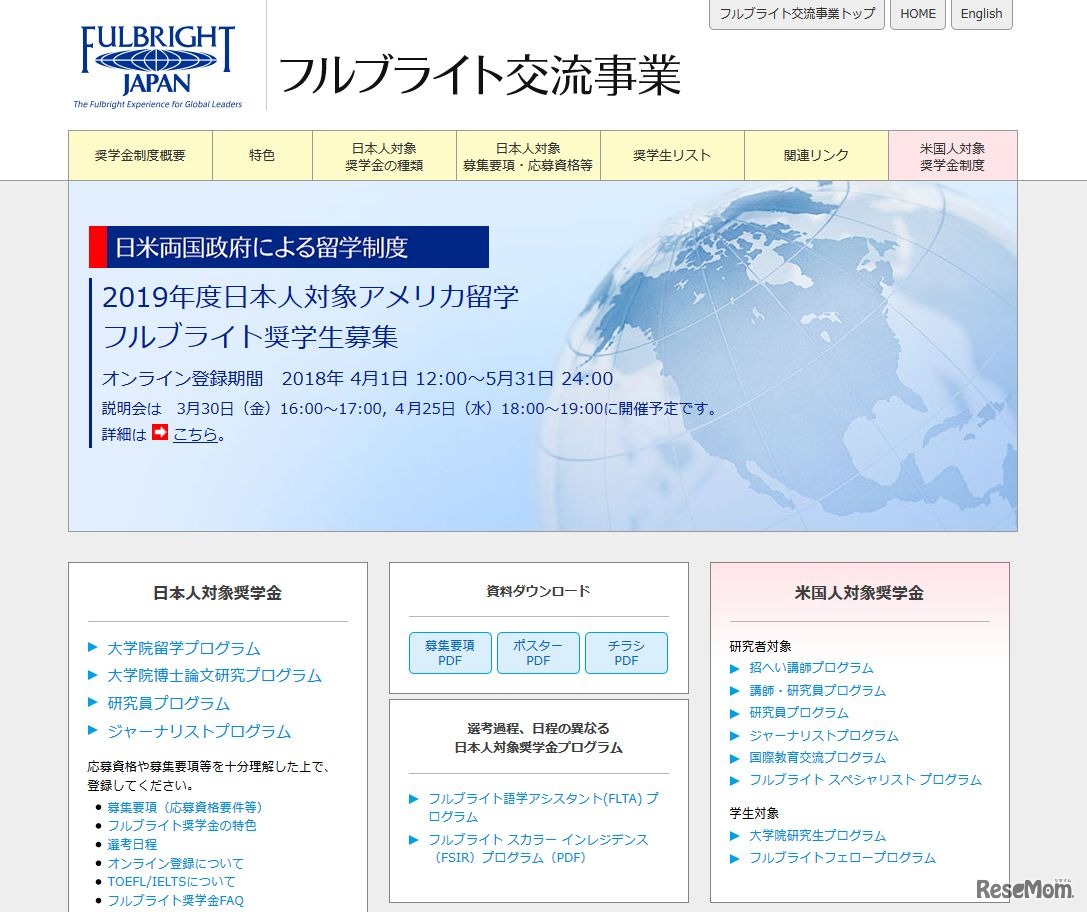Open the ポスター PDF download
Screen dimensions: 1087x912
pos(538,652)
